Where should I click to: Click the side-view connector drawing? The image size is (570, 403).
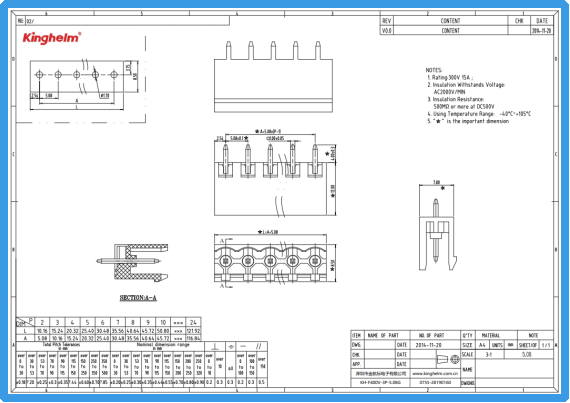[437, 234]
